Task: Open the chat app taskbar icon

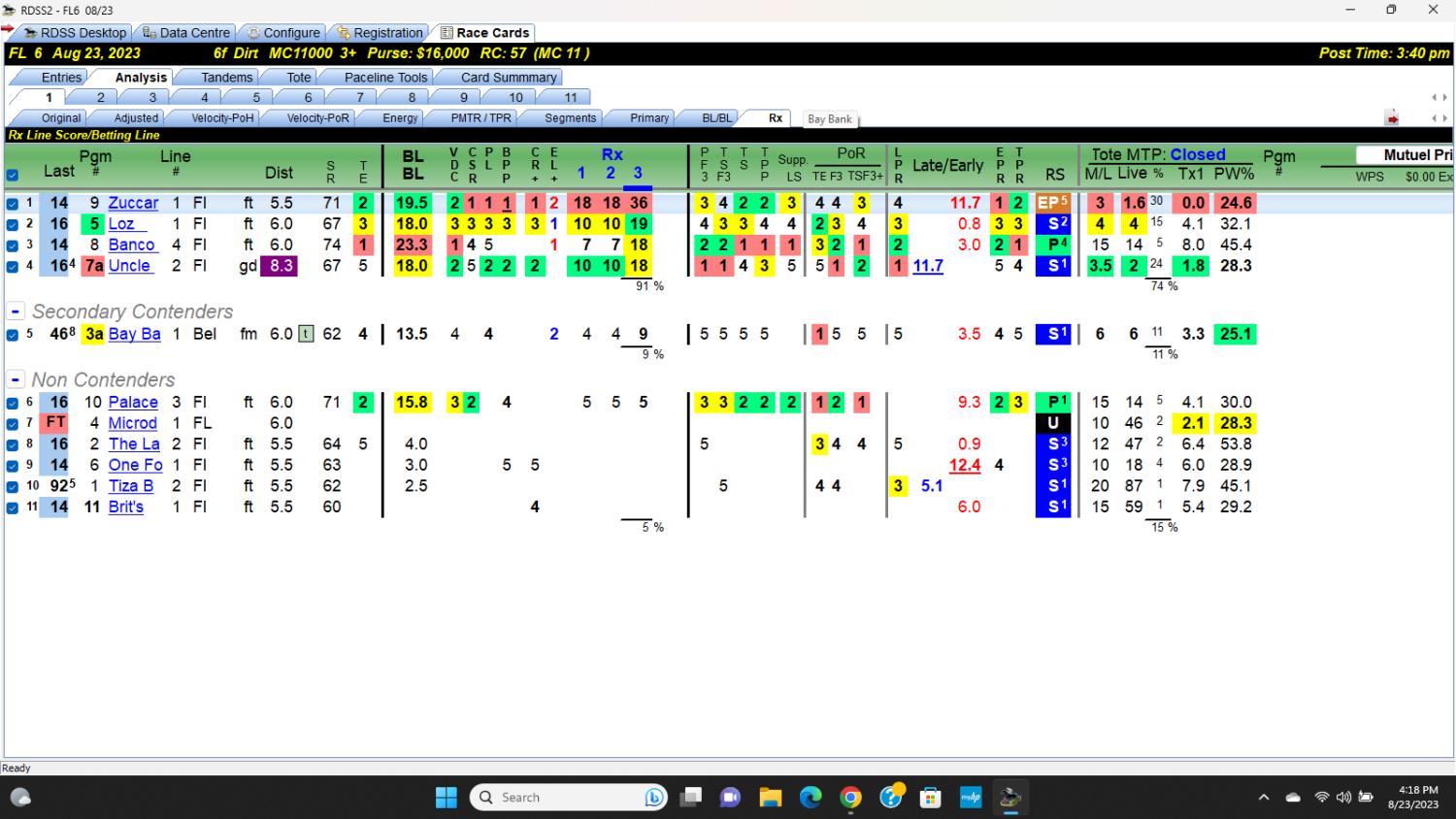Action: 730,798
